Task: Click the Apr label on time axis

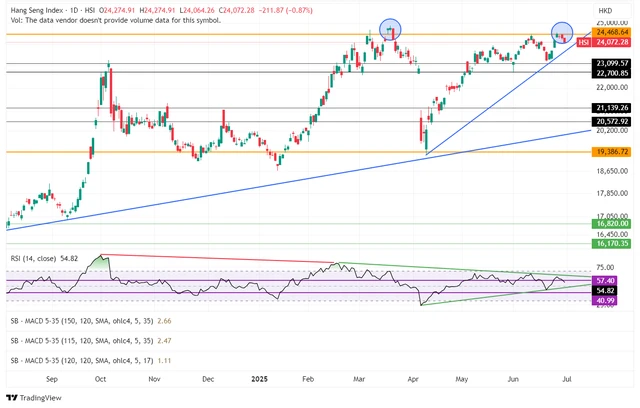Action: pyautogui.click(x=413, y=379)
